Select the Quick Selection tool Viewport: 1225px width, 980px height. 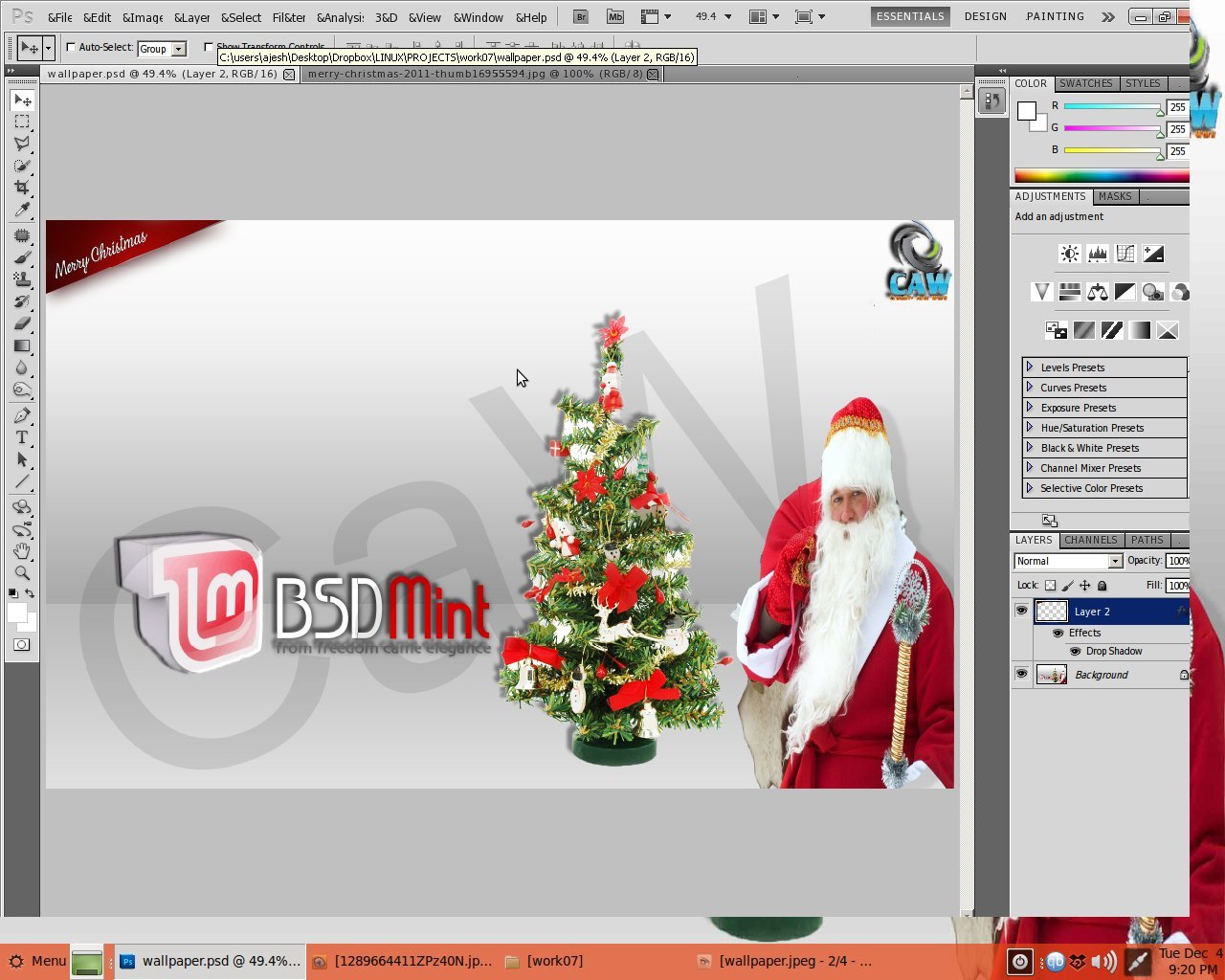pyautogui.click(x=22, y=166)
